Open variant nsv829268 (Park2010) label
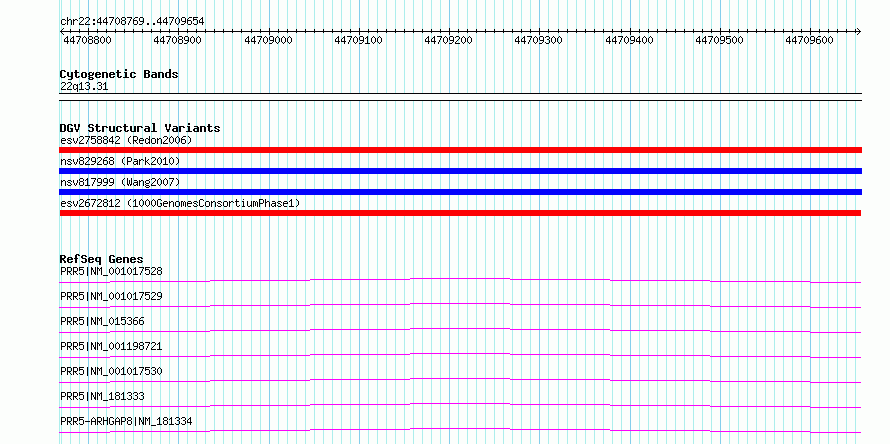 click(120, 162)
